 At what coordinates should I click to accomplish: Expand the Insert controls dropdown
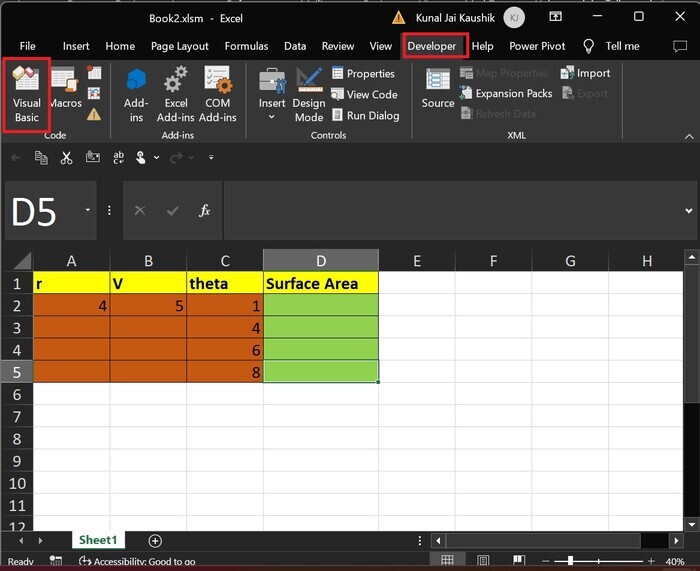pos(271,117)
